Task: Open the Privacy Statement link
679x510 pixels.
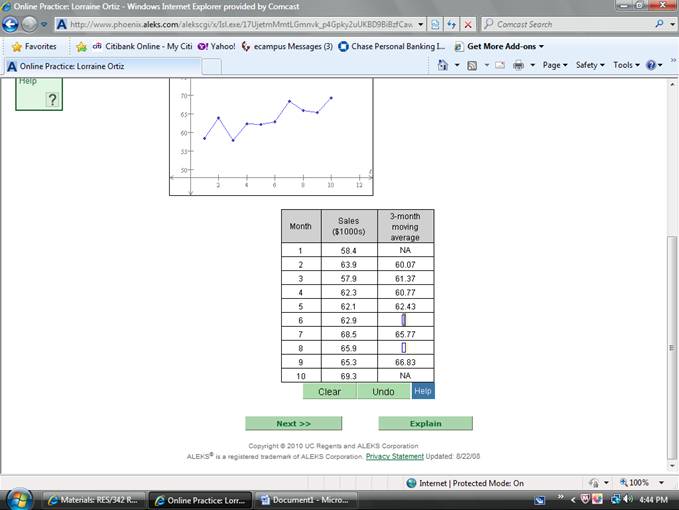Action: point(394,456)
